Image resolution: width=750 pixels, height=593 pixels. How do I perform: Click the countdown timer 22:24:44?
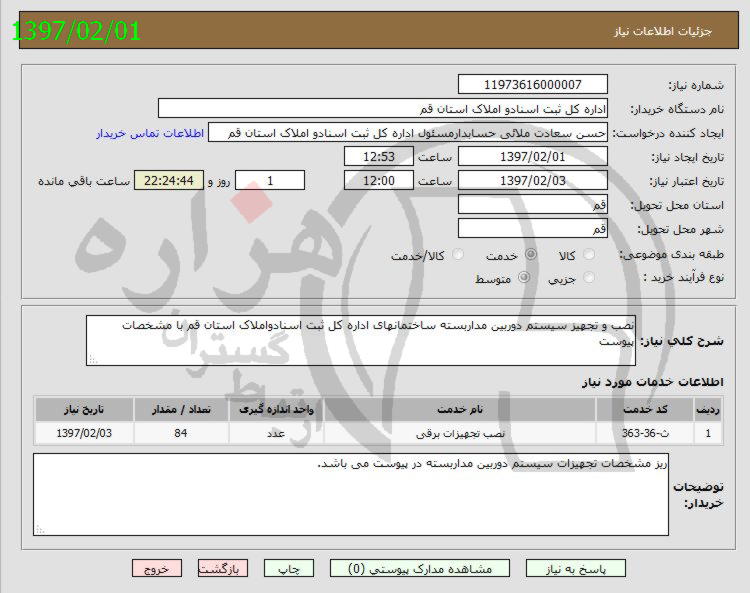click(169, 180)
